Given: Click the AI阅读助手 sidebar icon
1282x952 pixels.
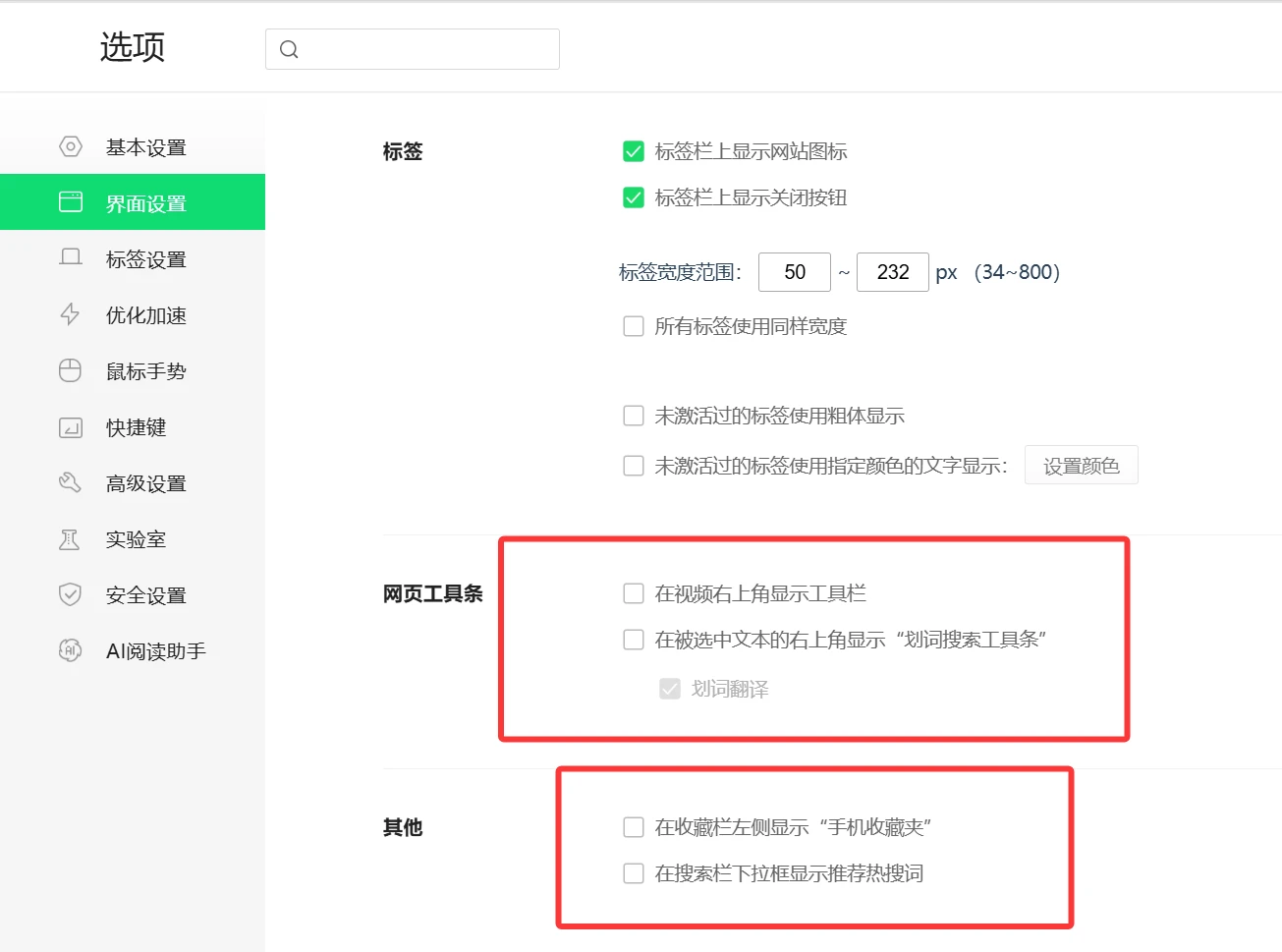Looking at the screenshot, I should pyautogui.click(x=71, y=650).
